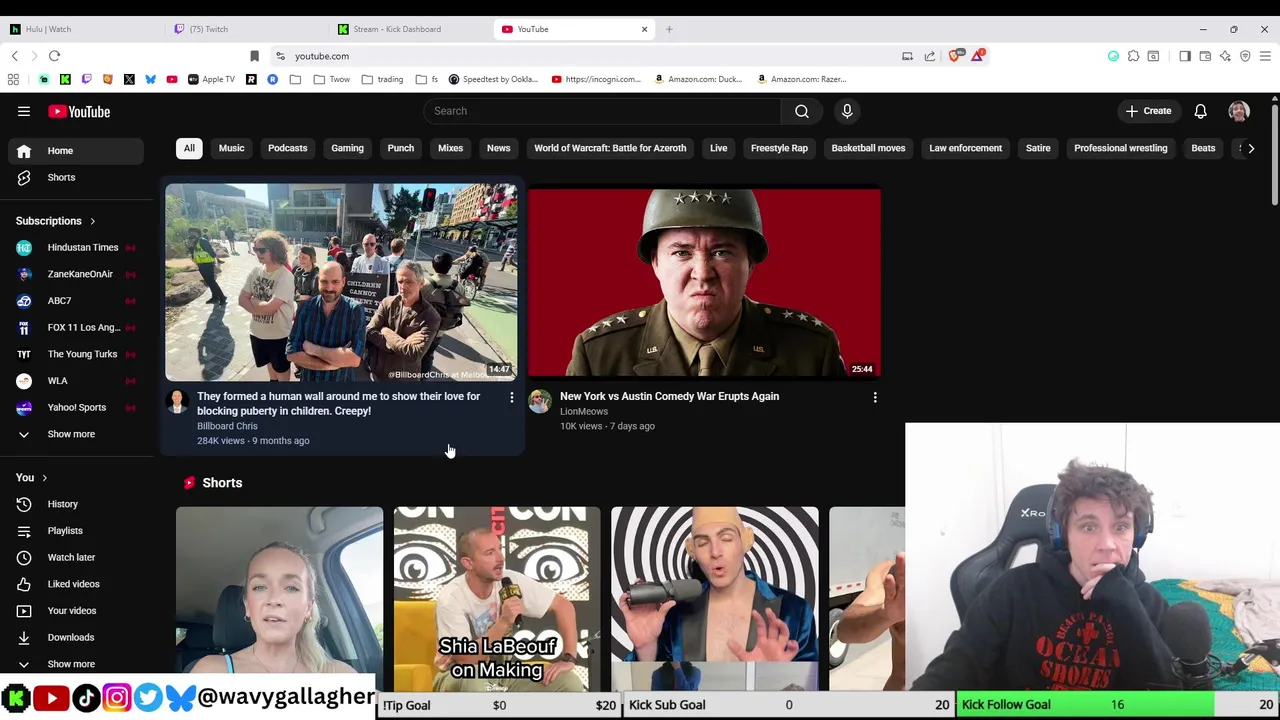The width and height of the screenshot is (1280, 720).
Task: Go back with browser back arrow
Action: tap(14, 56)
